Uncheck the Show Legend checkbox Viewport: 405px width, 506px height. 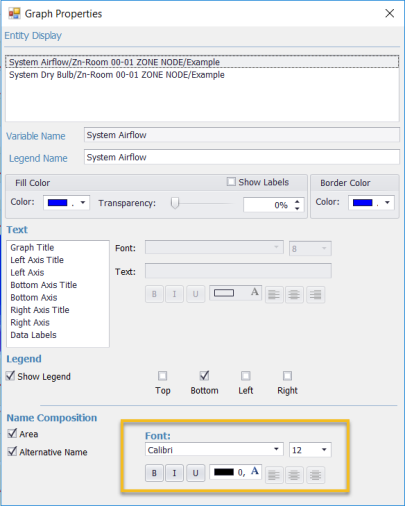pos(11,376)
